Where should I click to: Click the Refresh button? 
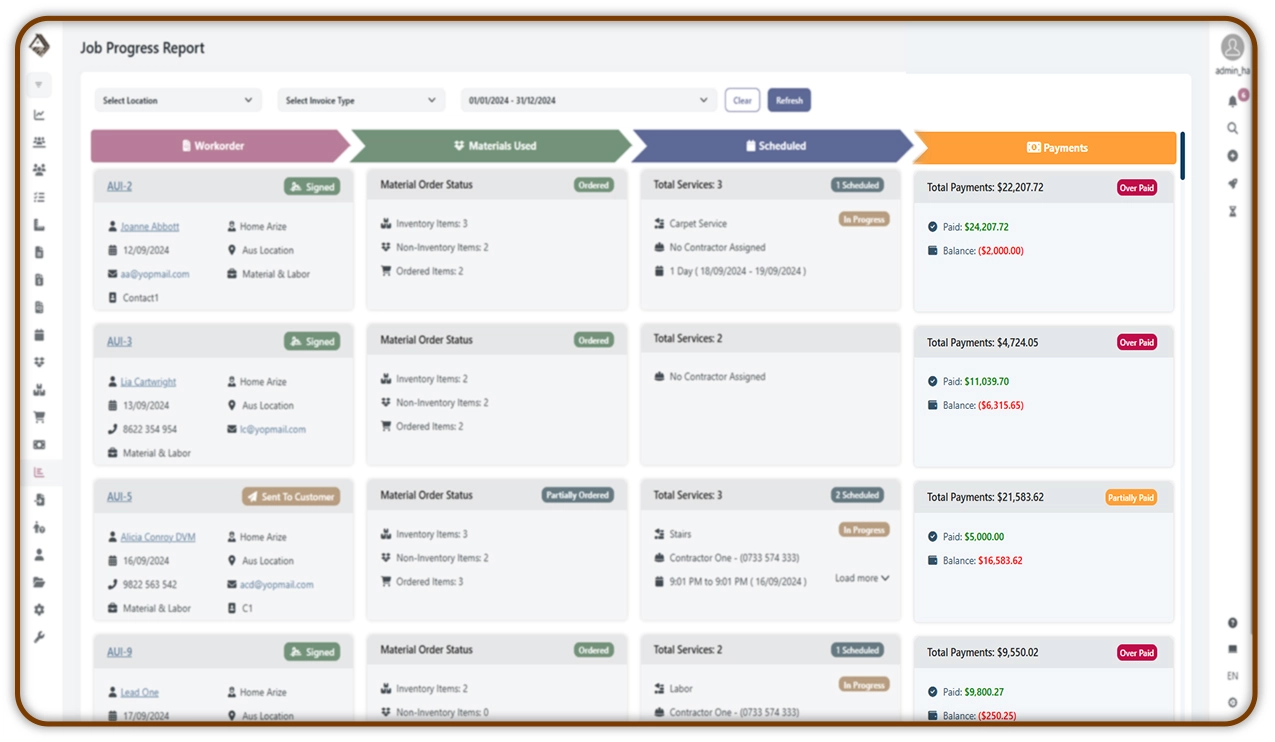coord(789,100)
